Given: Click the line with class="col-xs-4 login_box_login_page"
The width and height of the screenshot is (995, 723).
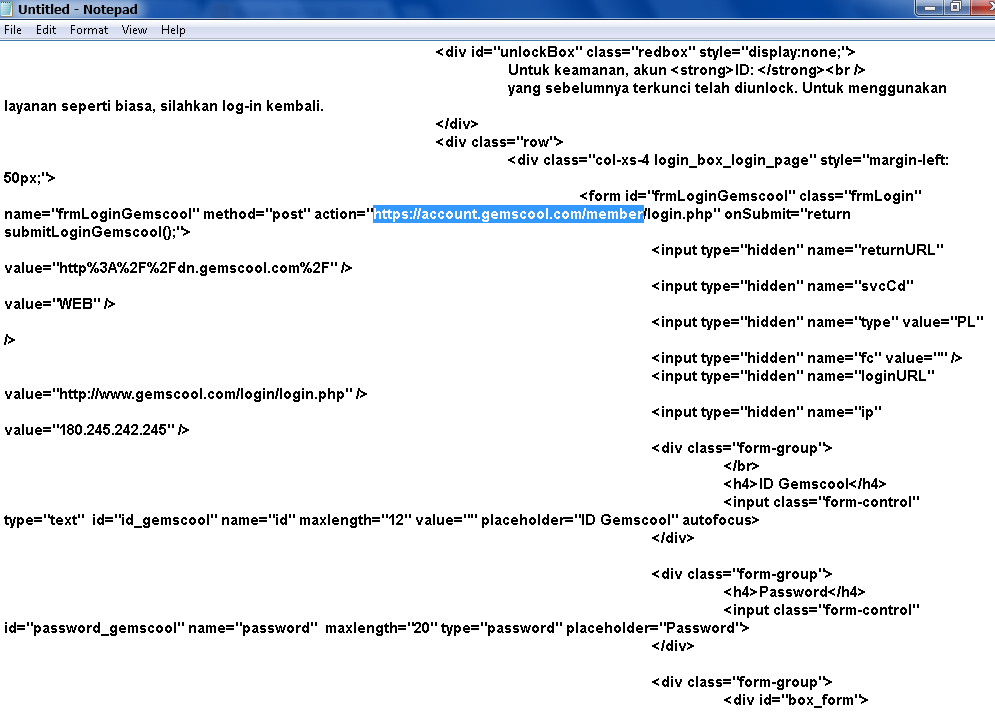Looking at the screenshot, I should (x=728, y=160).
